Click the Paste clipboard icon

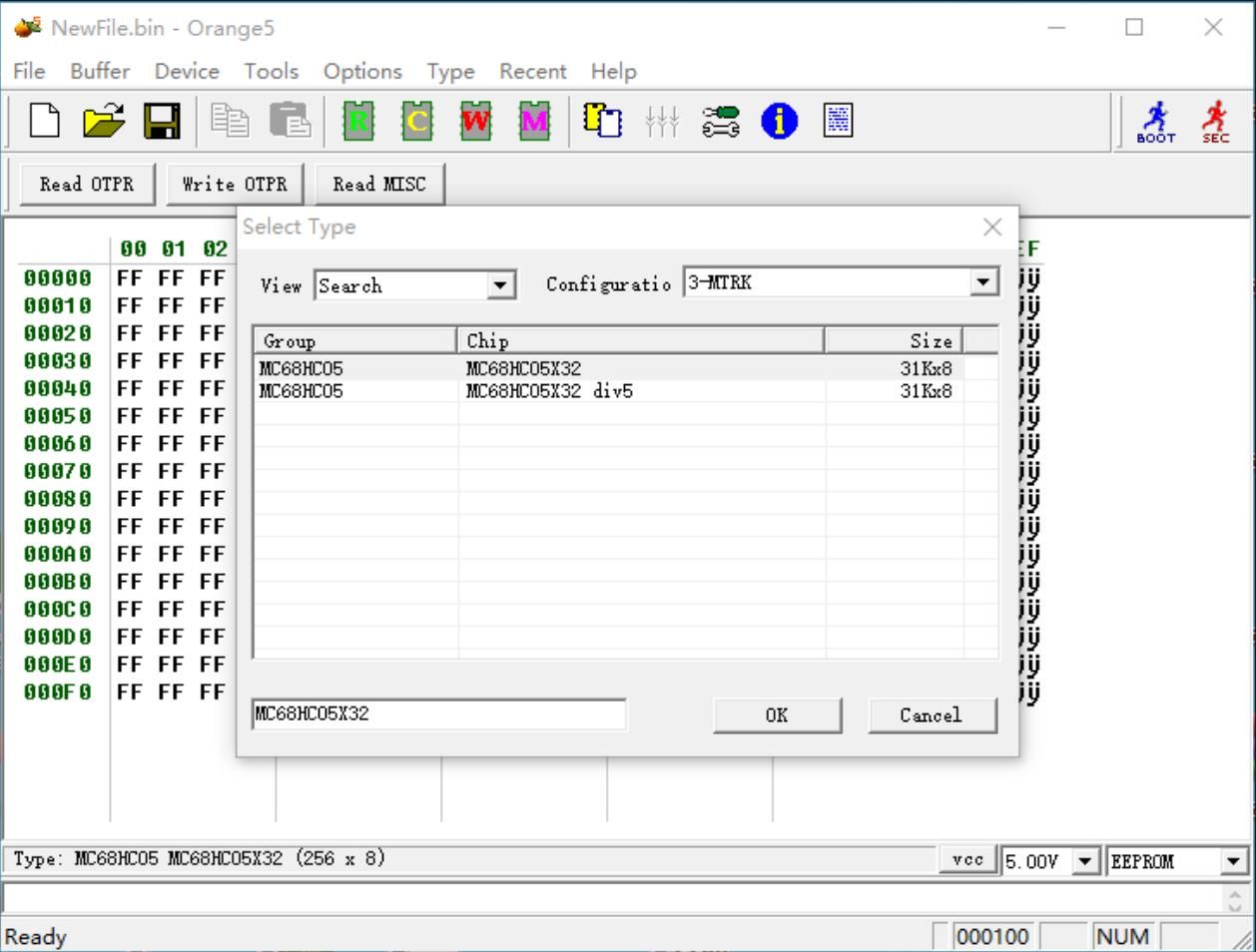point(291,122)
